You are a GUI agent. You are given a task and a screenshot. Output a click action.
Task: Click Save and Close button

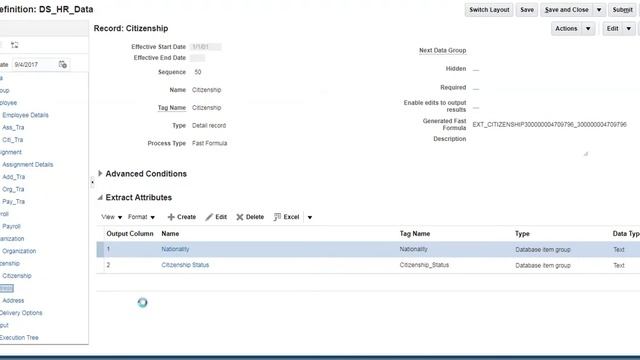[567, 10]
